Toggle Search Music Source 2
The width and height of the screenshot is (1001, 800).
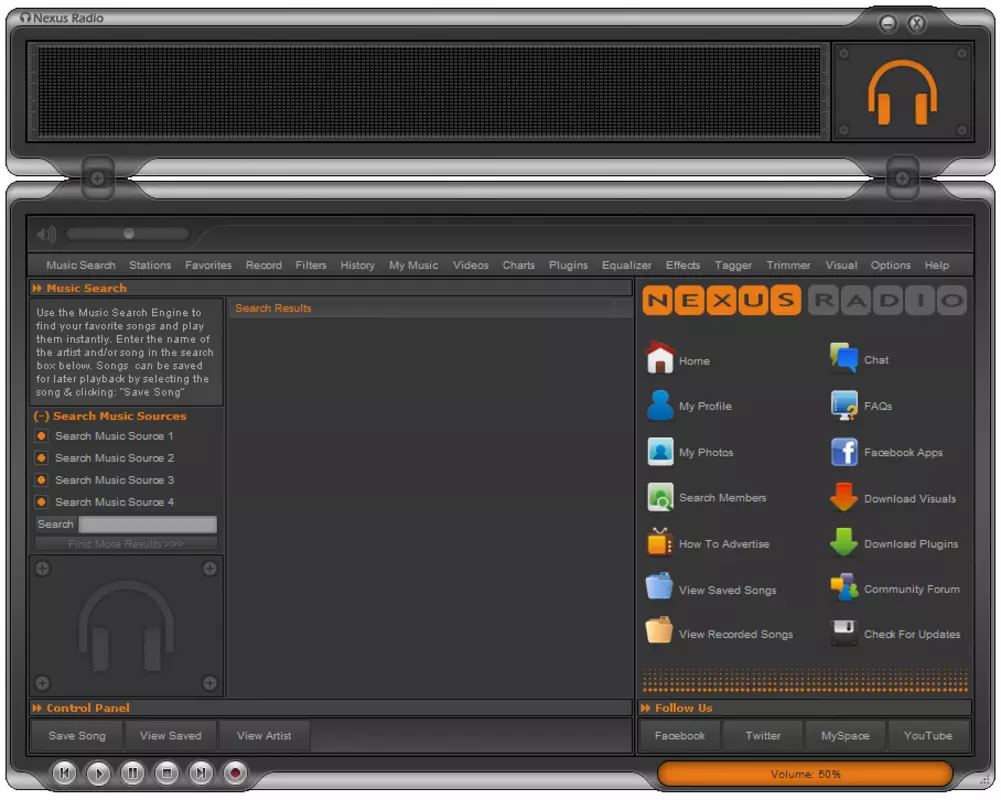tap(41, 458)
